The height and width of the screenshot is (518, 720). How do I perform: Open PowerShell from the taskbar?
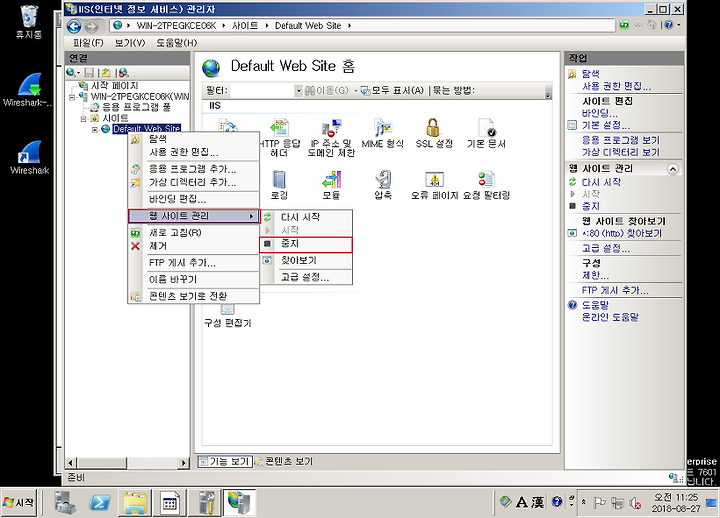100,502
